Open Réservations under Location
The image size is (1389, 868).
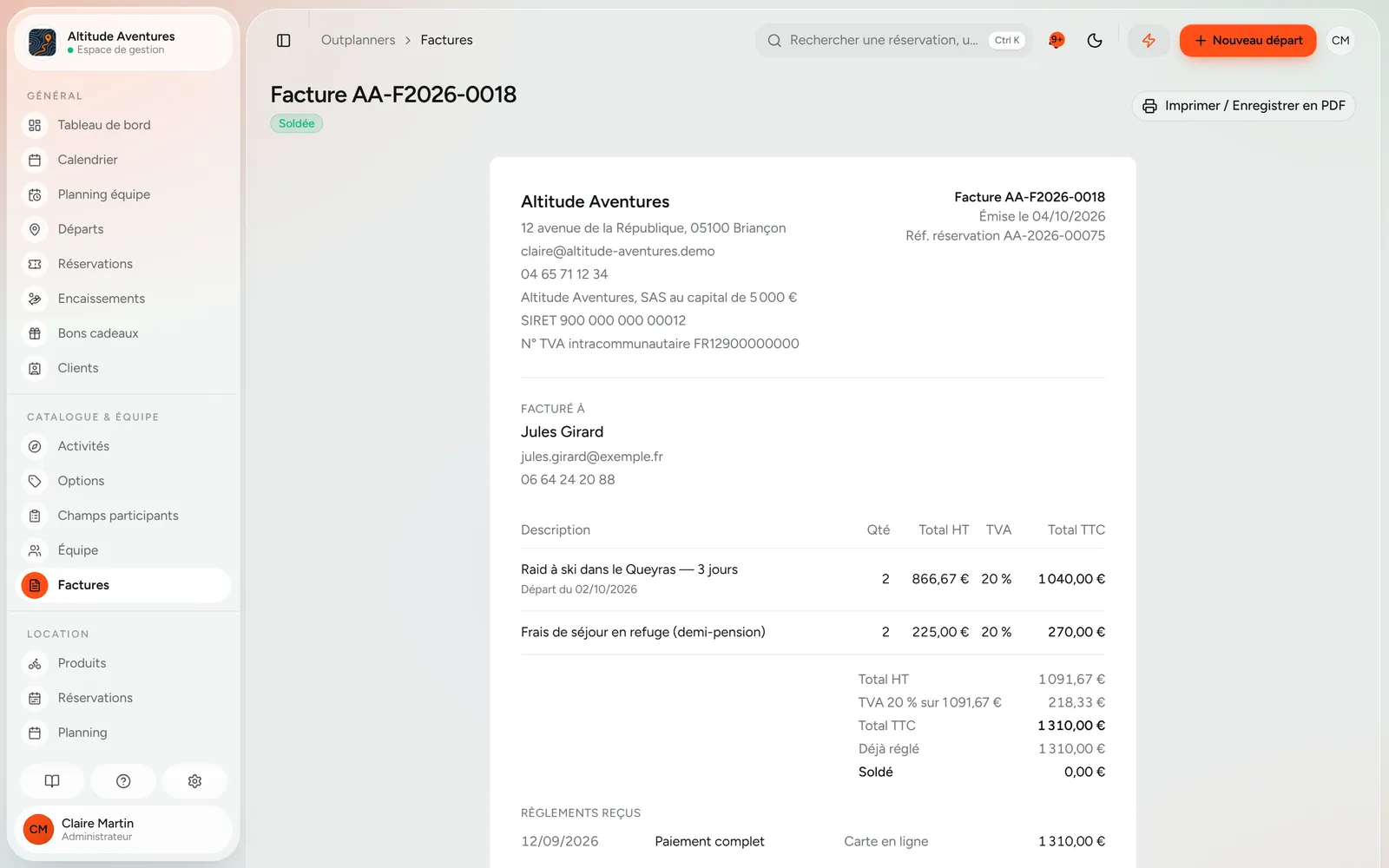click(125, 698)
